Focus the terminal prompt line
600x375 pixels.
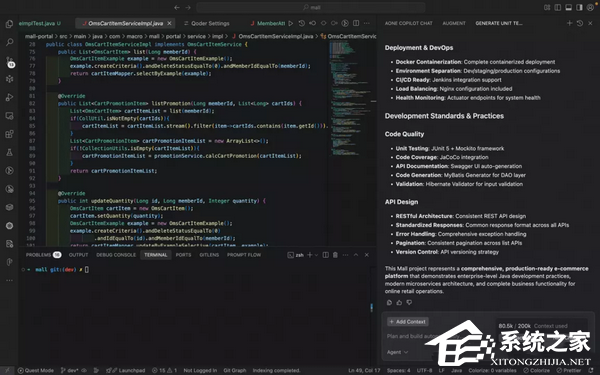[56, 270]
